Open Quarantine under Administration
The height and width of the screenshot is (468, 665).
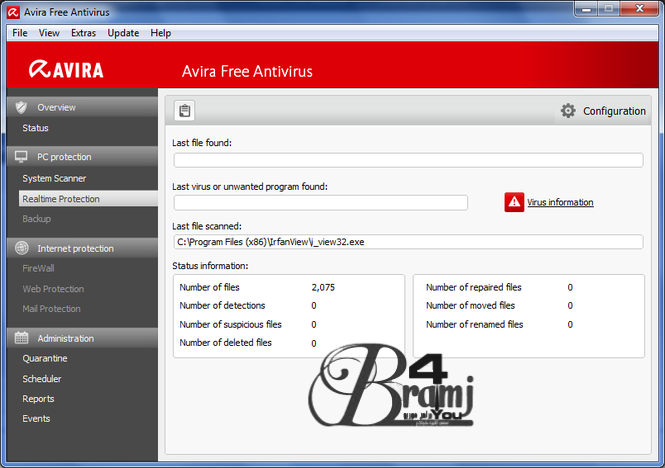coord(45,359)
